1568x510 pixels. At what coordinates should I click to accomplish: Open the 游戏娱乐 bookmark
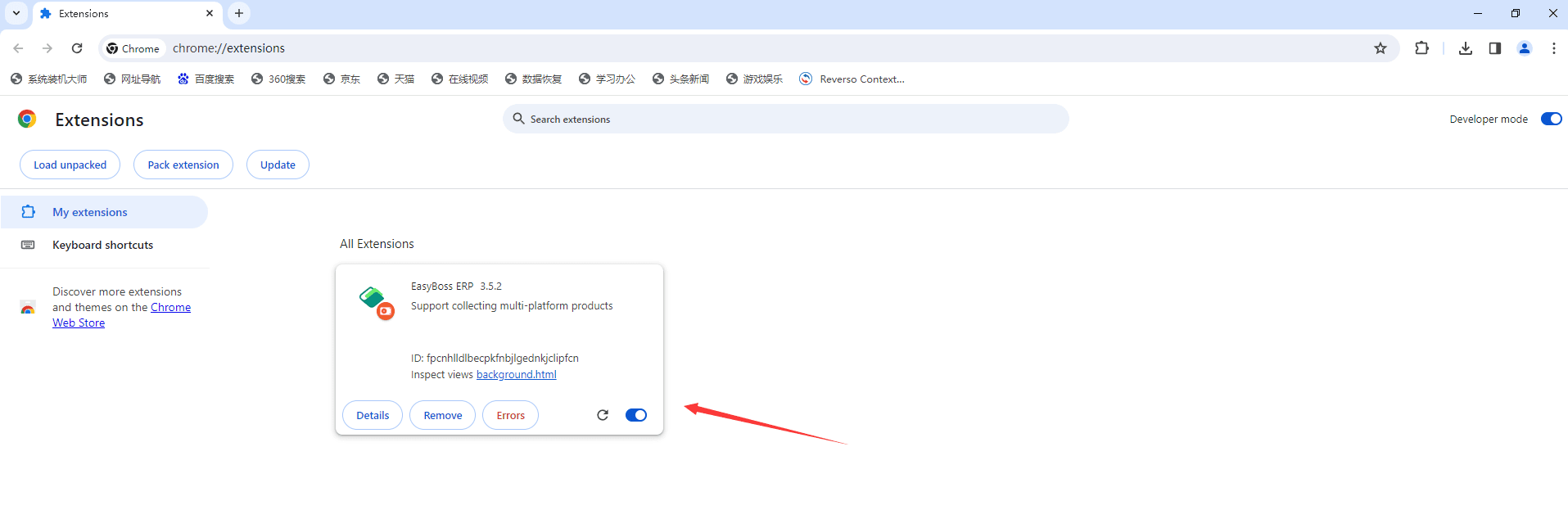coord(754,79)
